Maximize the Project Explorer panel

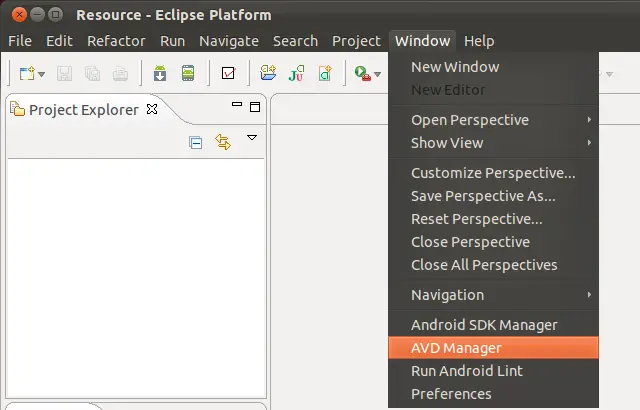coord(255,107)
